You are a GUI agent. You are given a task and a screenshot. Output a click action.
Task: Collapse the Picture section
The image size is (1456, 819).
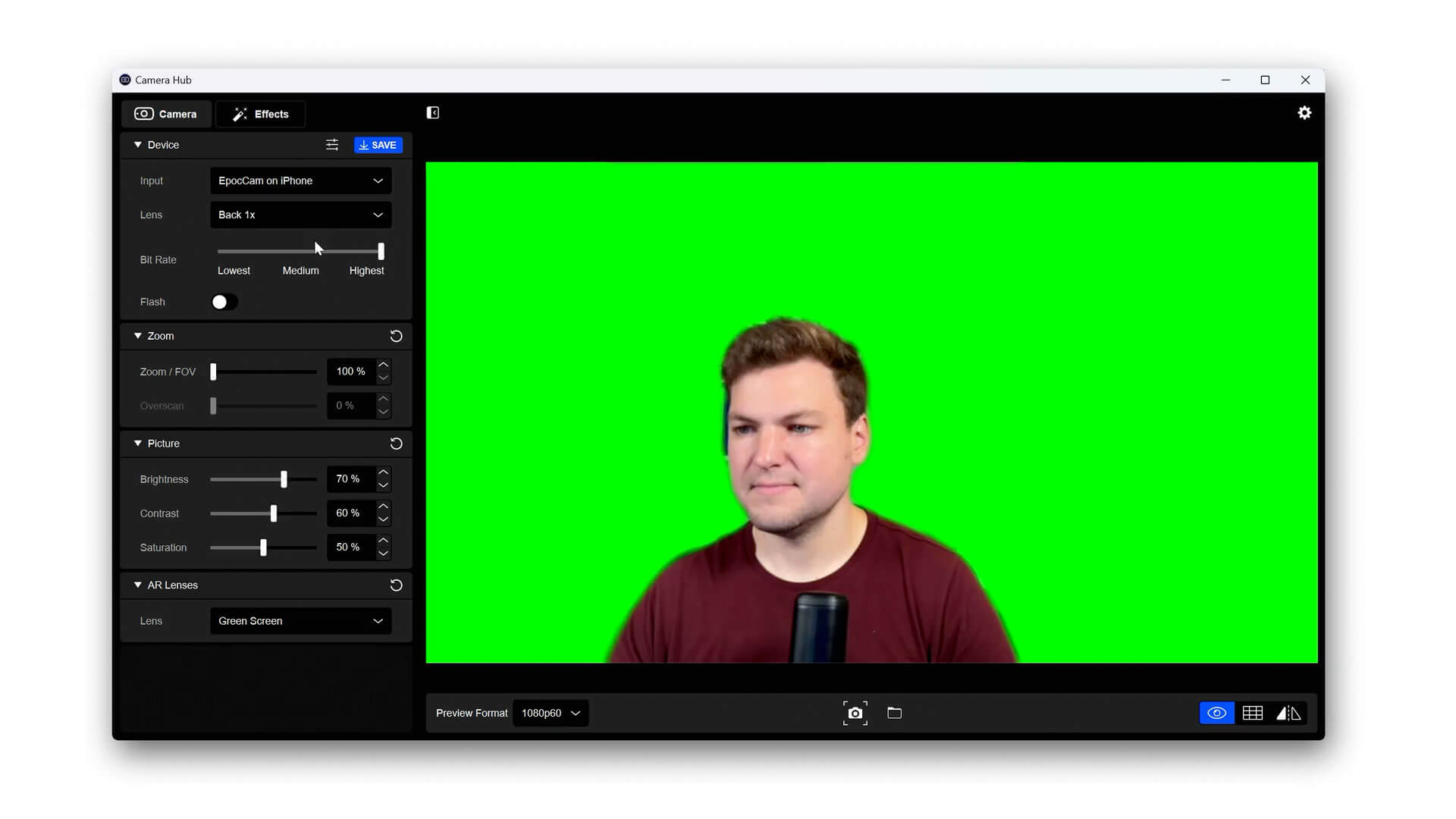click(137, 443)
